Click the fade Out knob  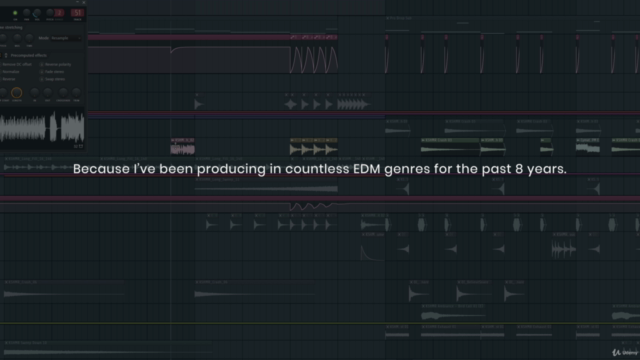[x=48, y=93]
